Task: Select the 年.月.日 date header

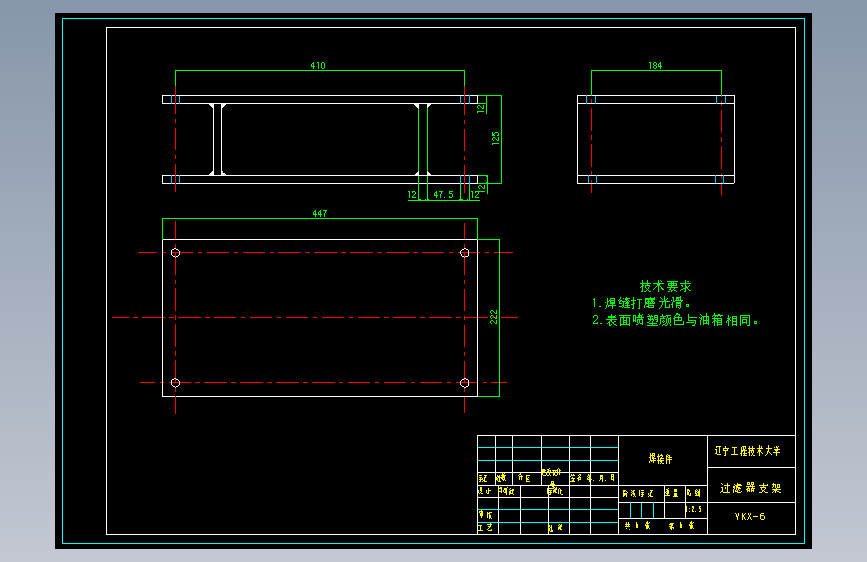Action: [x=601, y=478]
